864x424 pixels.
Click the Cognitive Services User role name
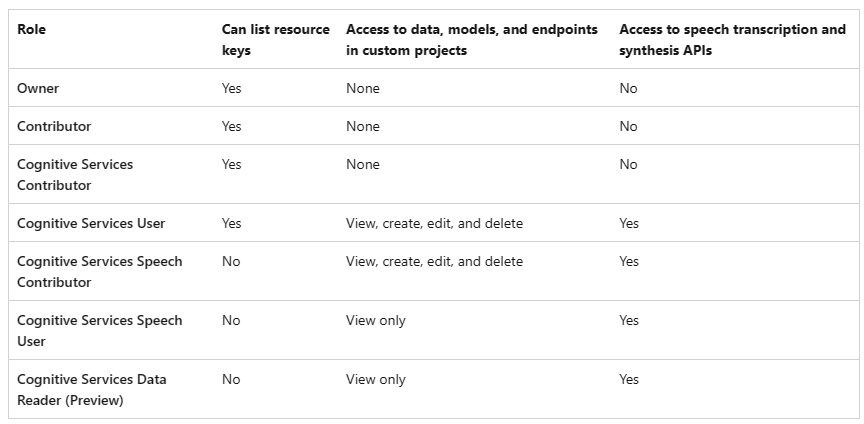click(91, 223)
